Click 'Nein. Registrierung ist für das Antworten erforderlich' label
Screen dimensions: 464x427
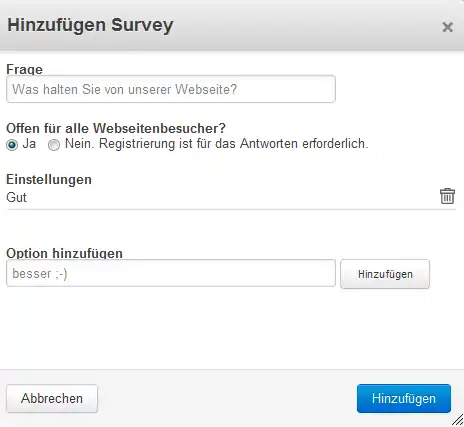pos(217,144)
